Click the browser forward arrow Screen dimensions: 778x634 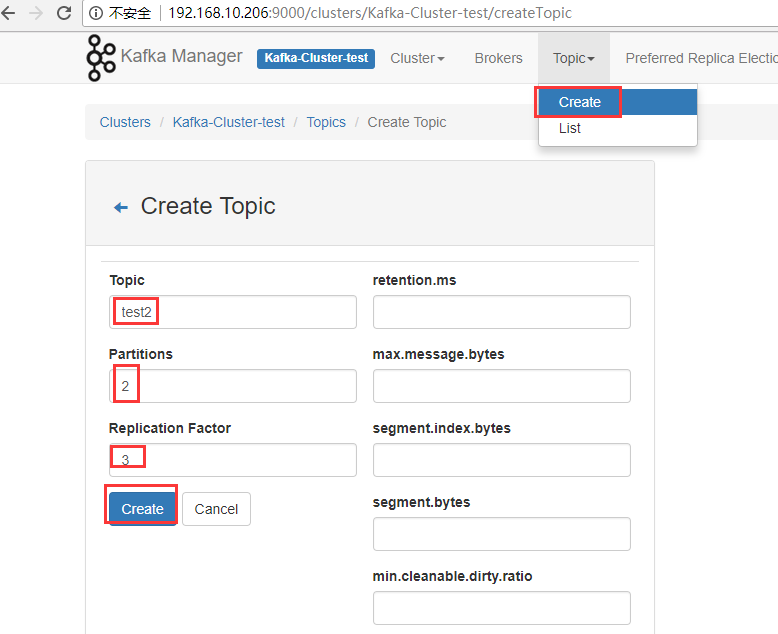pyautogui.click(x=36, y=13)
